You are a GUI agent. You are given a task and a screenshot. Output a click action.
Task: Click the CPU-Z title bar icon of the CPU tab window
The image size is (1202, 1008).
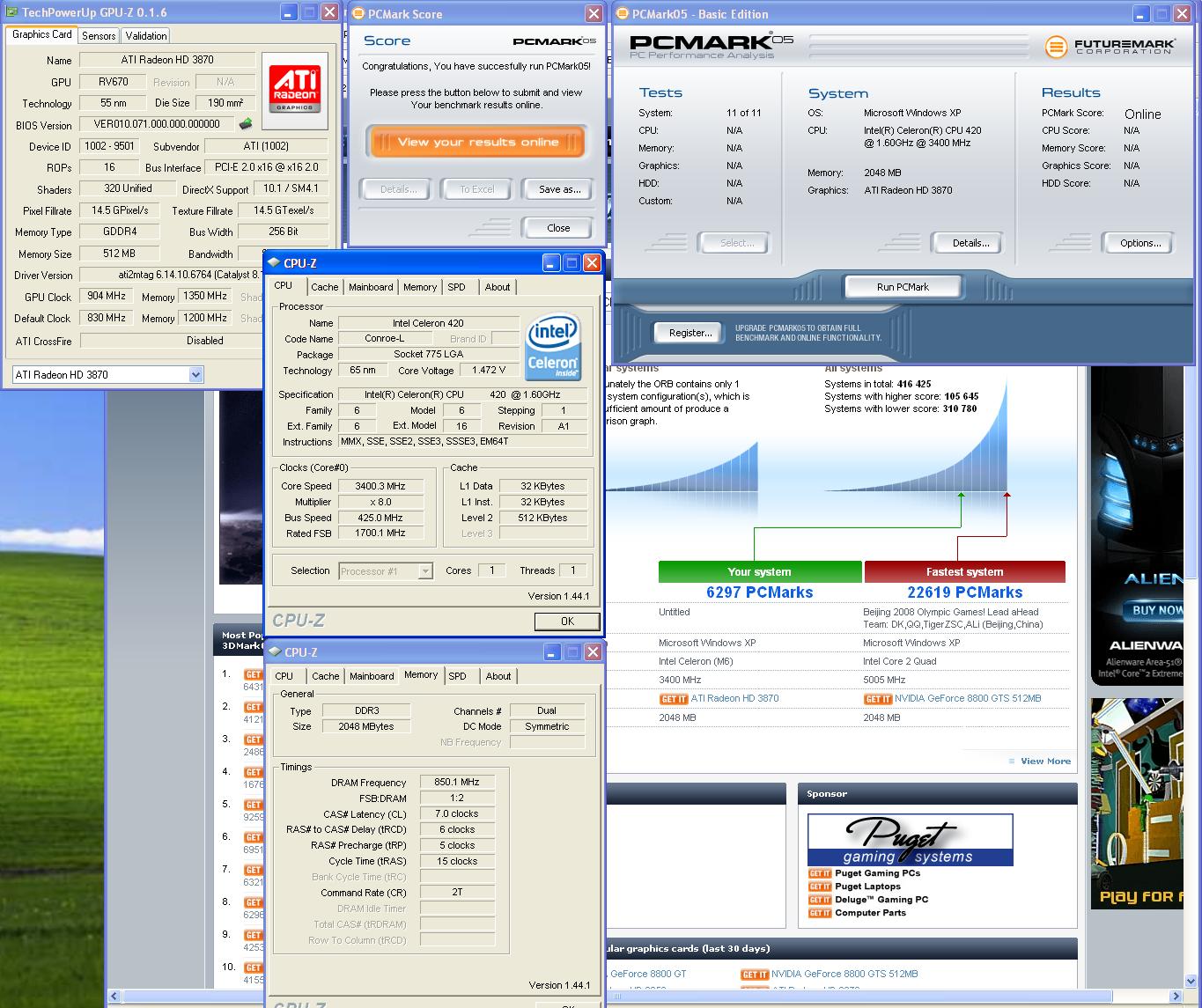pyautogui.click(x=274, y=262)
